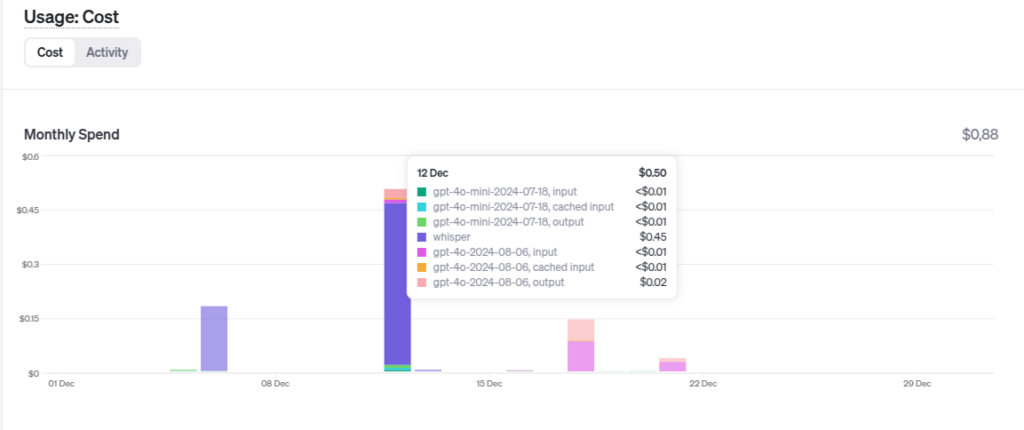Switch to the Activity tab
1024x430 pixels.
[107, 52]
